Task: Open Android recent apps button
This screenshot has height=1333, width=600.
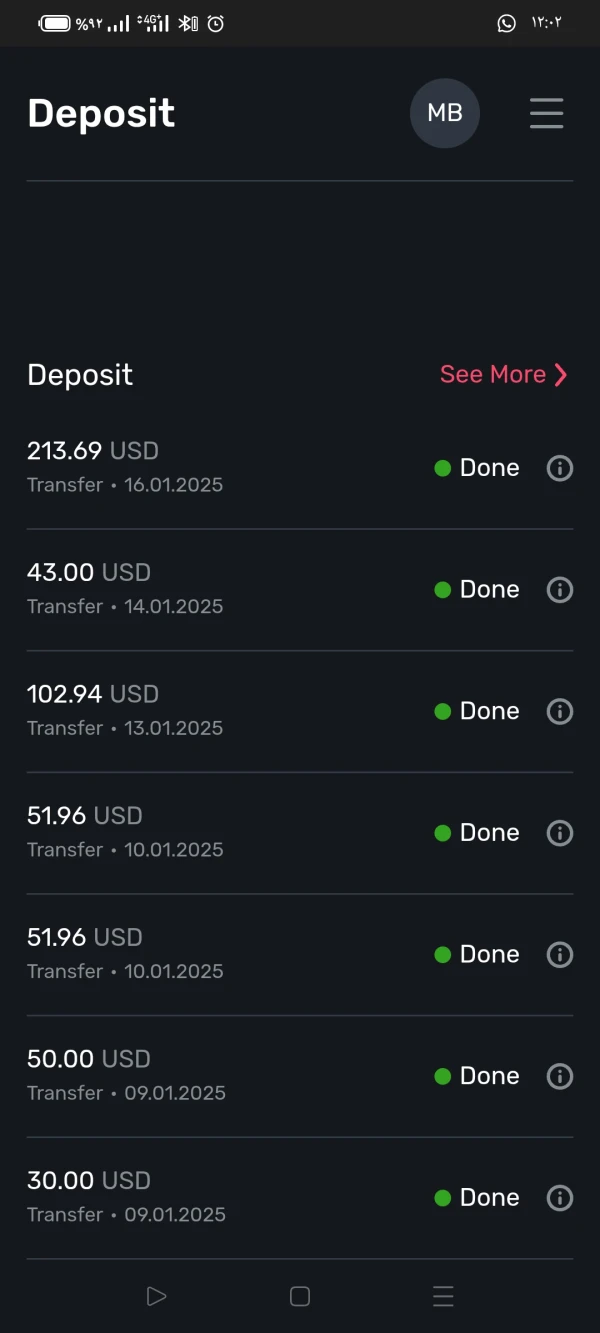Action: click(x=443, y=1296)
